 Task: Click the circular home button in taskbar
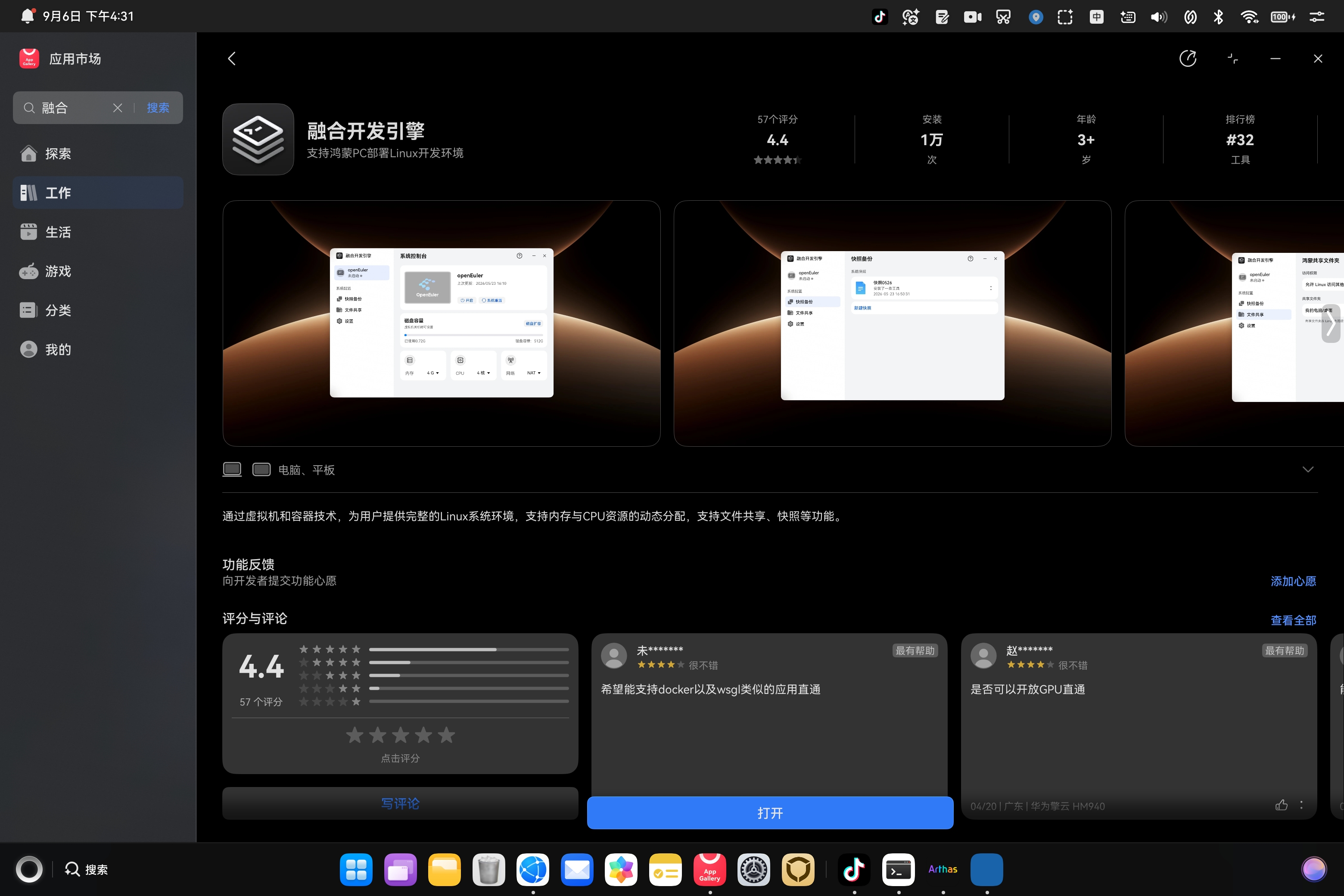29,869
